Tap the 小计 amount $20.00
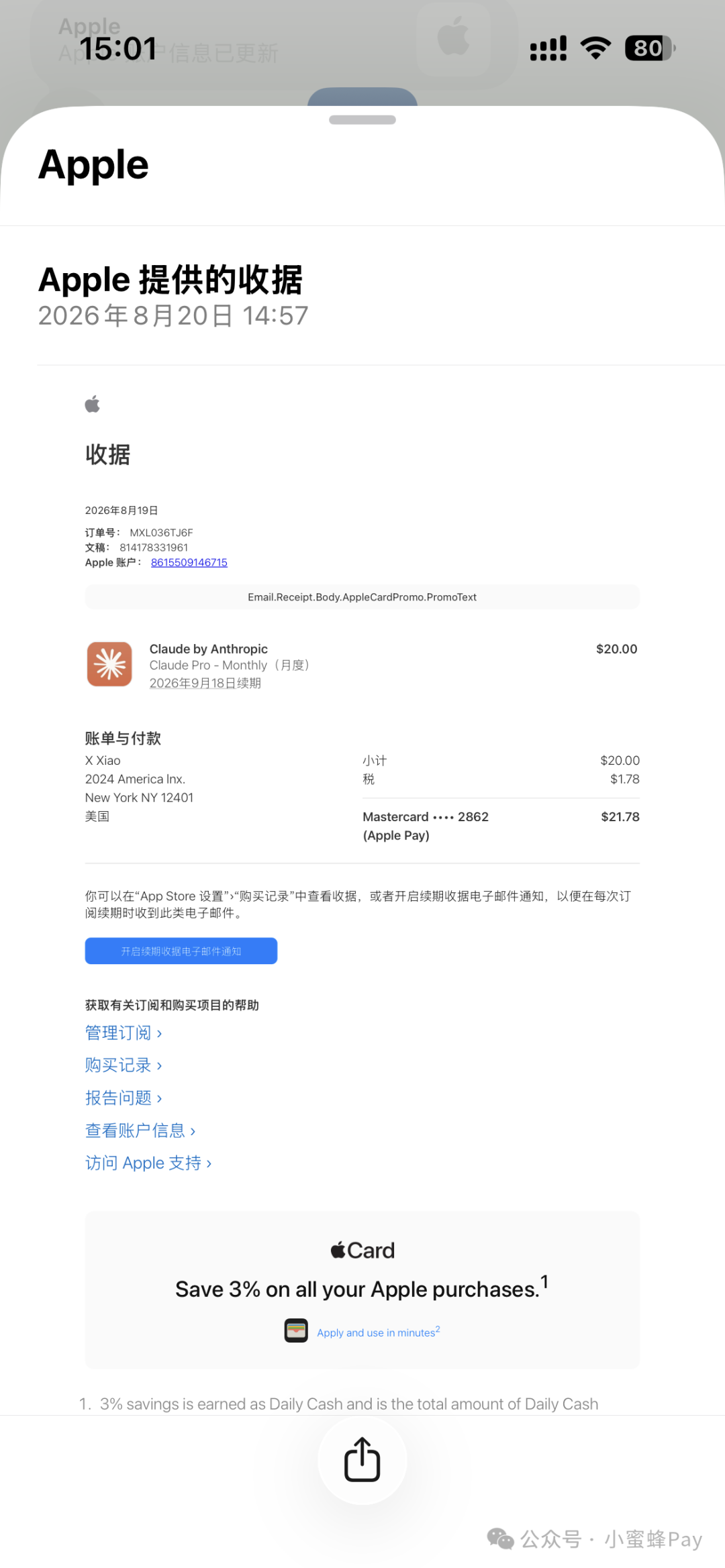This screenshot has height=1568, width=725. click(620, 760)
